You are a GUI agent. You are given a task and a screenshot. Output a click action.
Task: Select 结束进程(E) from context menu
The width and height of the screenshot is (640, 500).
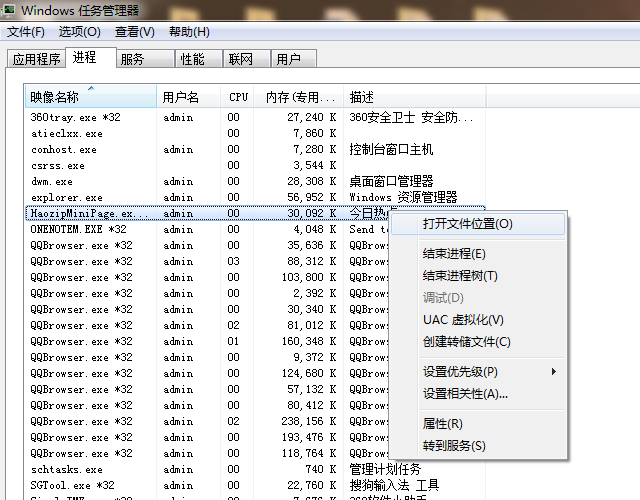click(454, 254)
